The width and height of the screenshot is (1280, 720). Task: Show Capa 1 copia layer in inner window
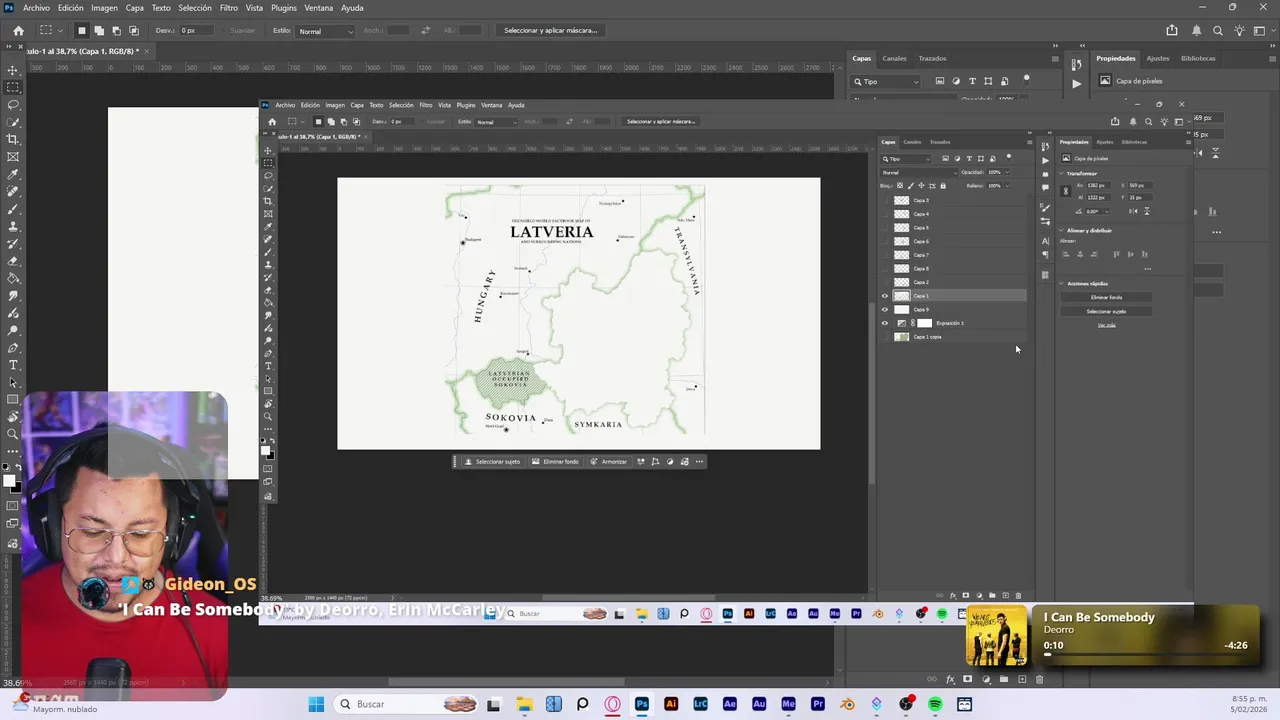(884, 337)
